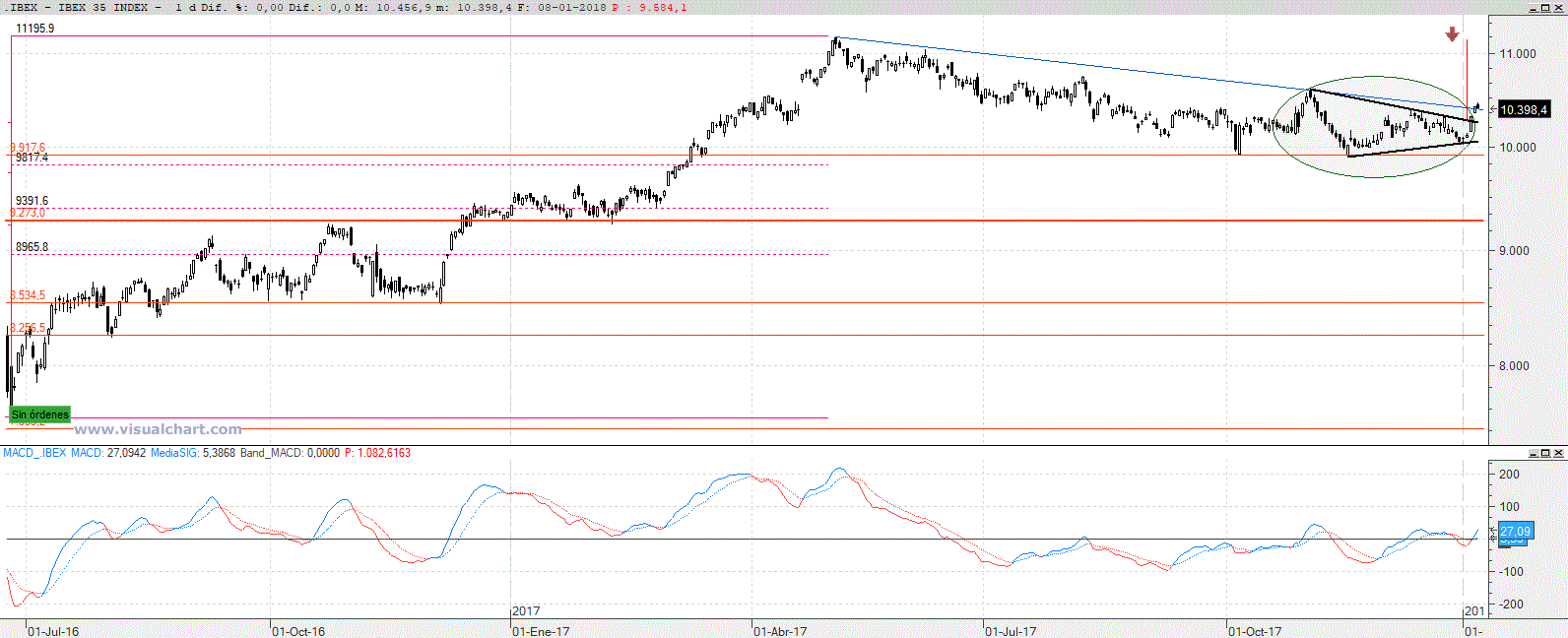This screenshot has width=1568, height=638.
Task: Click the 9817.4 level label
Action: [32, 158]
